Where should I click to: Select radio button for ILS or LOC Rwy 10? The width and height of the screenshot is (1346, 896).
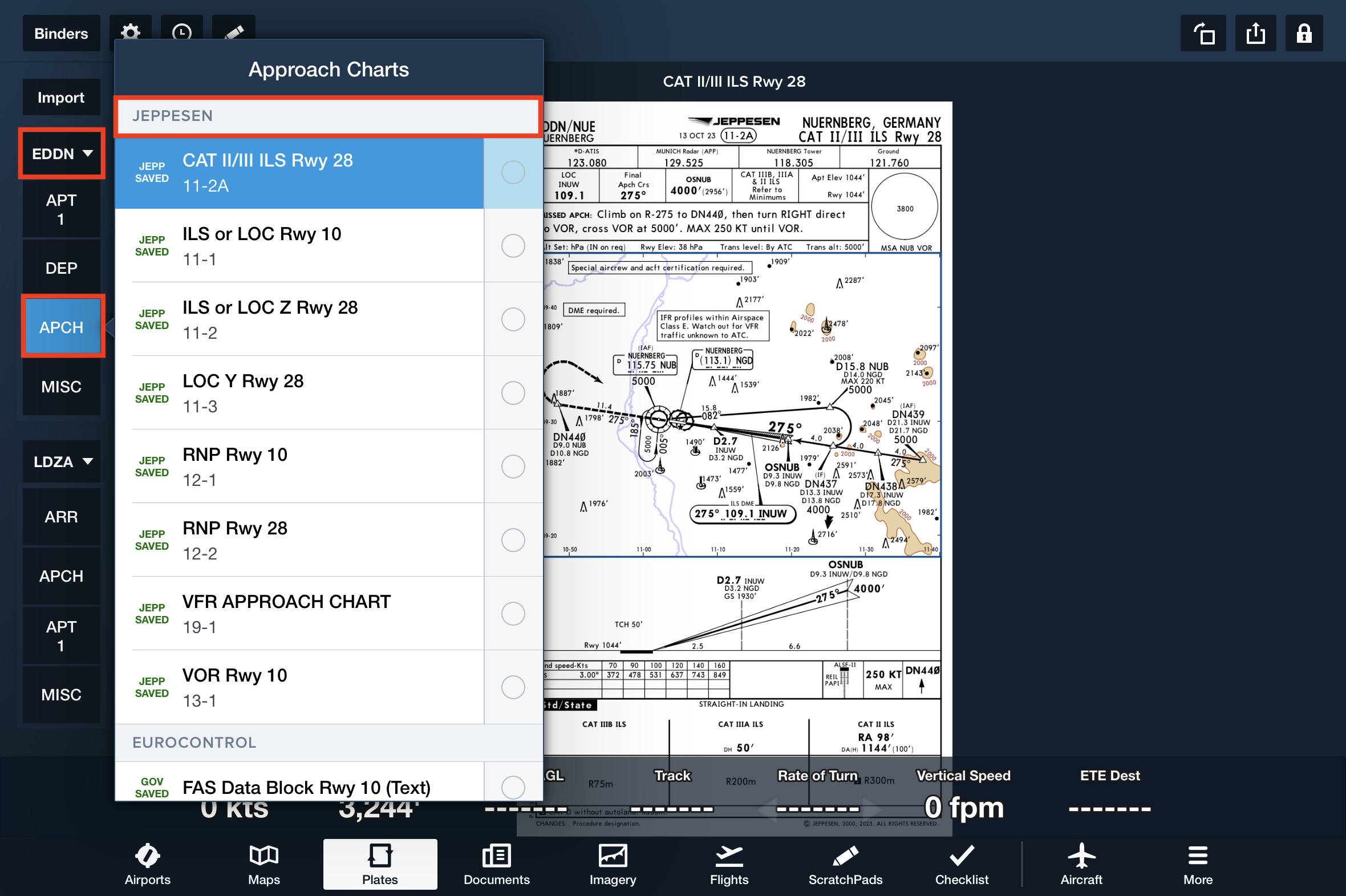513,246
